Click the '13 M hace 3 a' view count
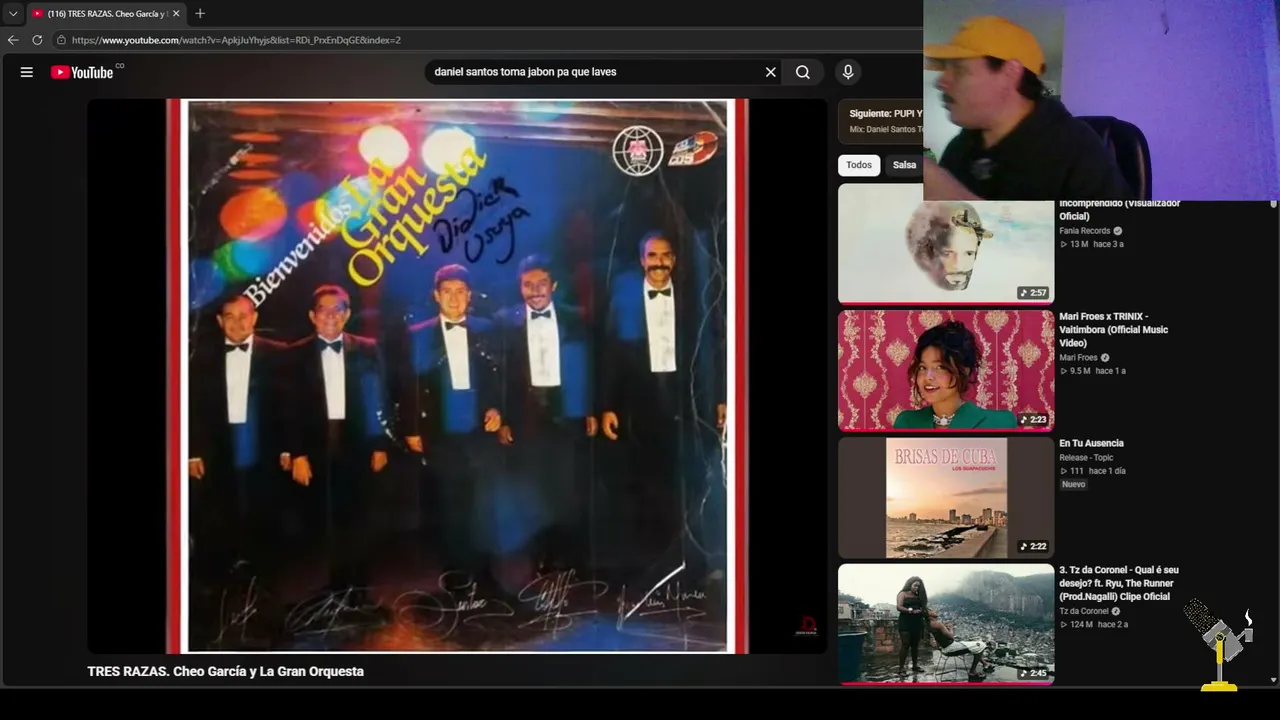Screen dimensions: 1280x720 [x=1091, y=245]
